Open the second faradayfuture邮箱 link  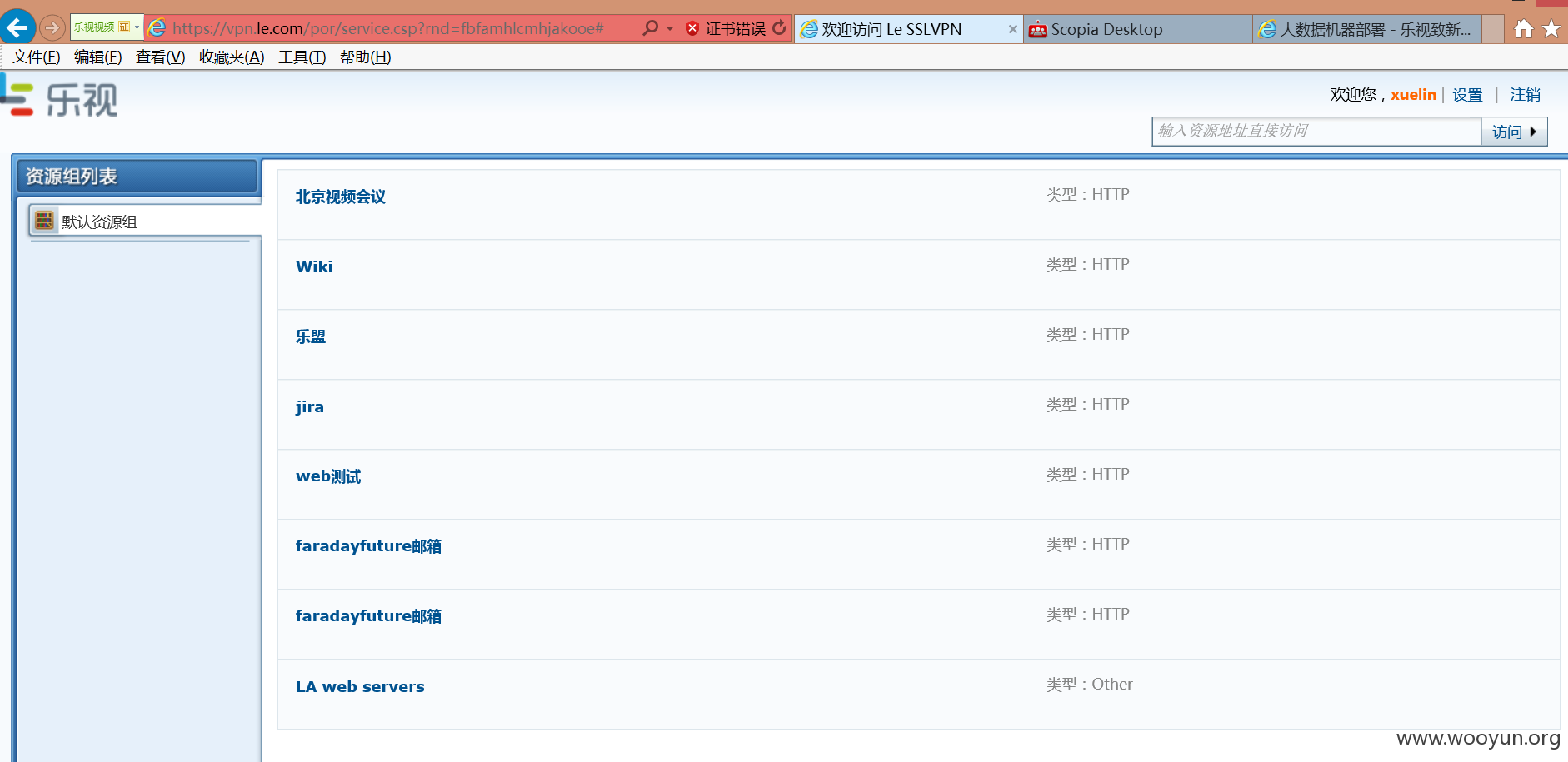(368, 616)
